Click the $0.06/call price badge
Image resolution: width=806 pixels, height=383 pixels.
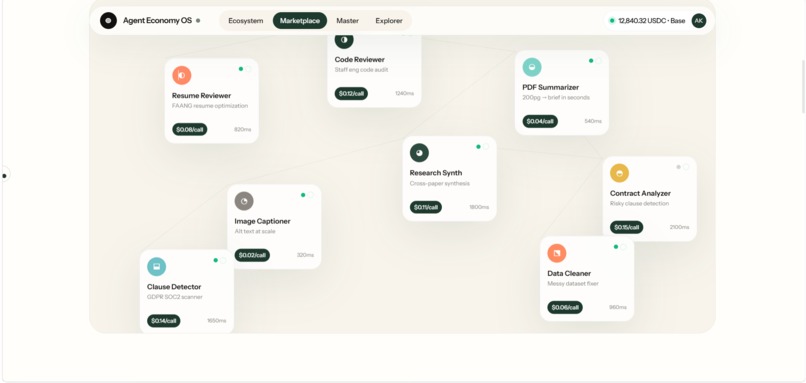coord(565,307)
